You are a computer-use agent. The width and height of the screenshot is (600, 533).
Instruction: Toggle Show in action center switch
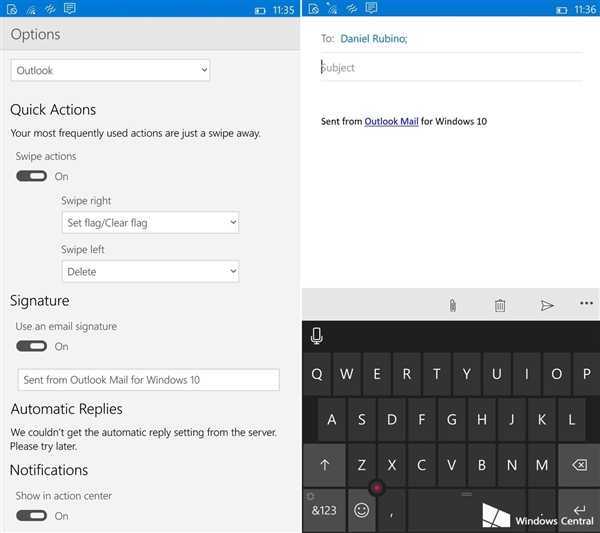click(31, 516)
